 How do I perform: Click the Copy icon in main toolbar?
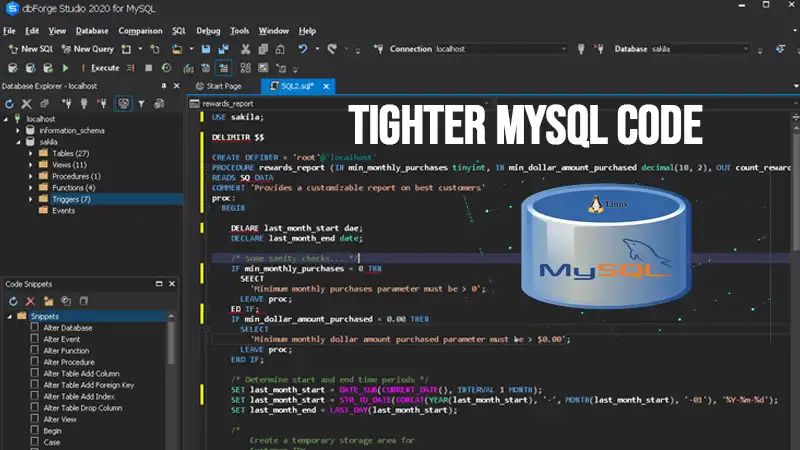[x=263, y=49]
